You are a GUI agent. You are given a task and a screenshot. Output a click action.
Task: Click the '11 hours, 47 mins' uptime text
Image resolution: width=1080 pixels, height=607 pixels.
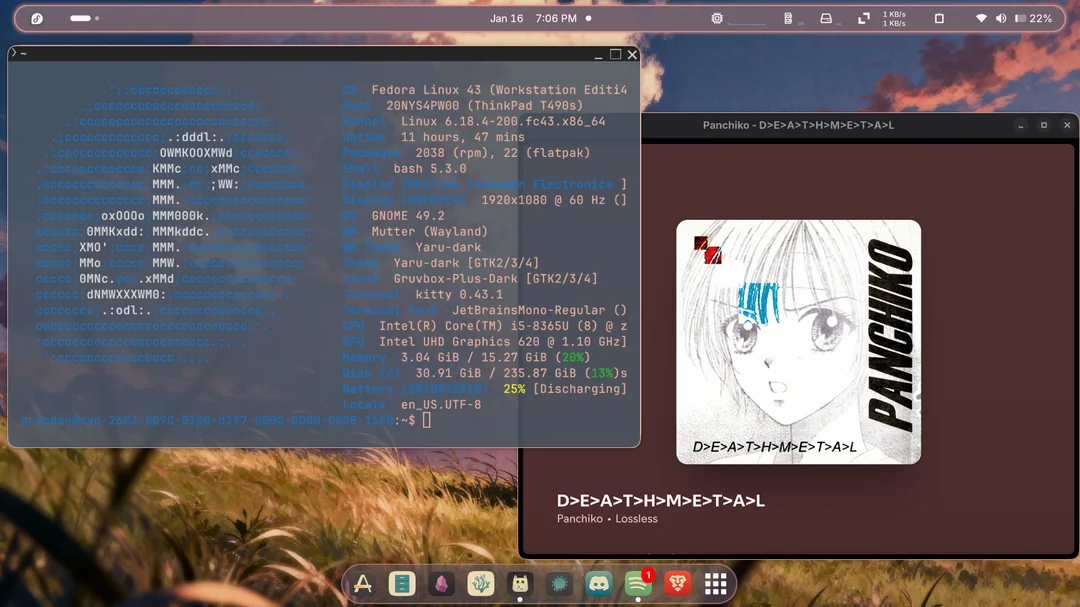pos(463,137)
